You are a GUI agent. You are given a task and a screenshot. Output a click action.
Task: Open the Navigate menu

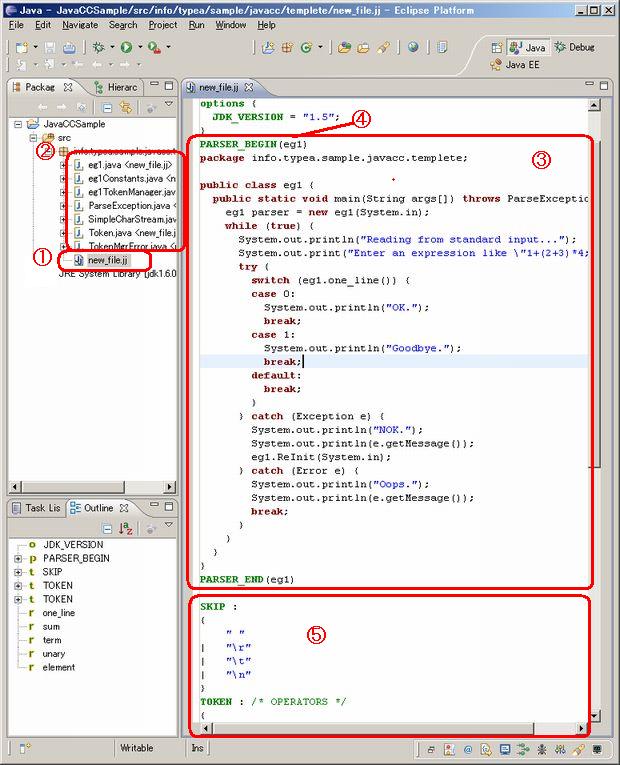click(x=80, y=24)
